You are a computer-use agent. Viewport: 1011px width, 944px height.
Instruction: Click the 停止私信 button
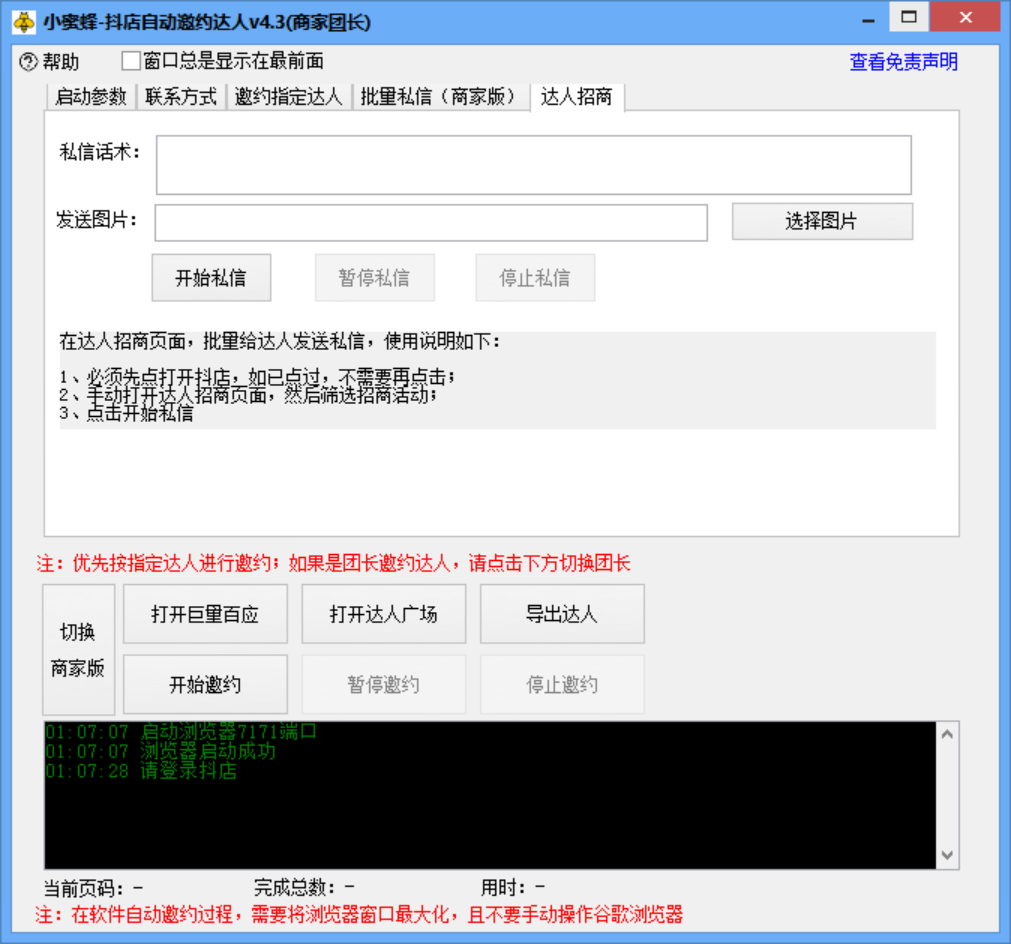click(x=534, y=277)
